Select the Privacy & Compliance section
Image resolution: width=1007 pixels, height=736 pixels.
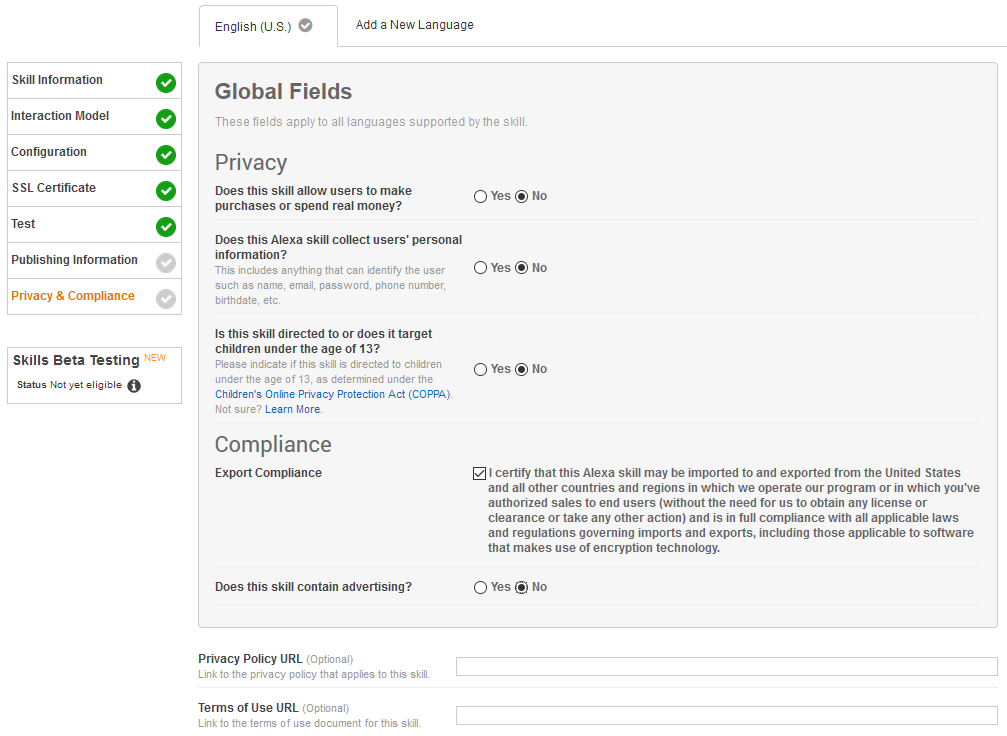coord(94,296)
